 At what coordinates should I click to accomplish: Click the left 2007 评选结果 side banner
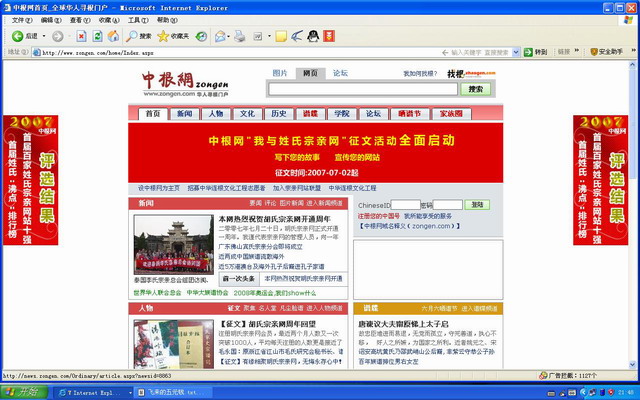pos(31,180)
